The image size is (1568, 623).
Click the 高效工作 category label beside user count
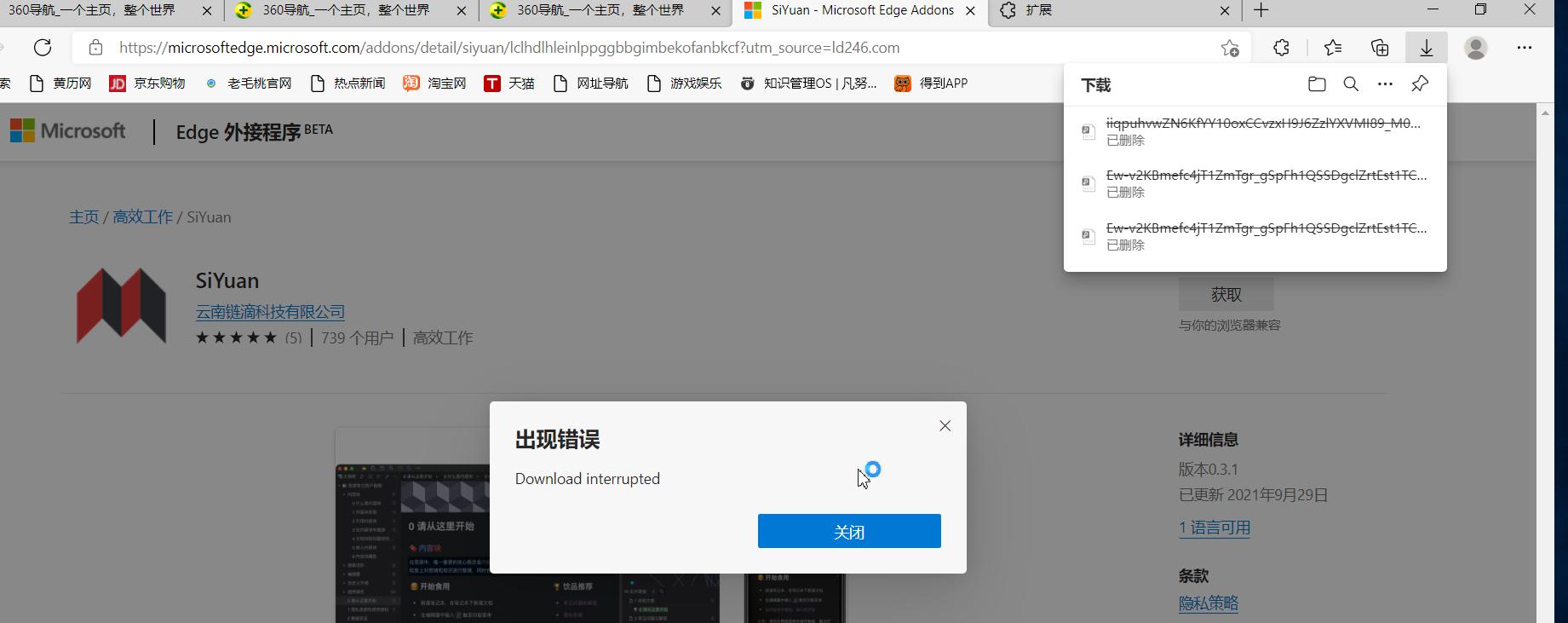pyautogui.click(x=443, y=337)
